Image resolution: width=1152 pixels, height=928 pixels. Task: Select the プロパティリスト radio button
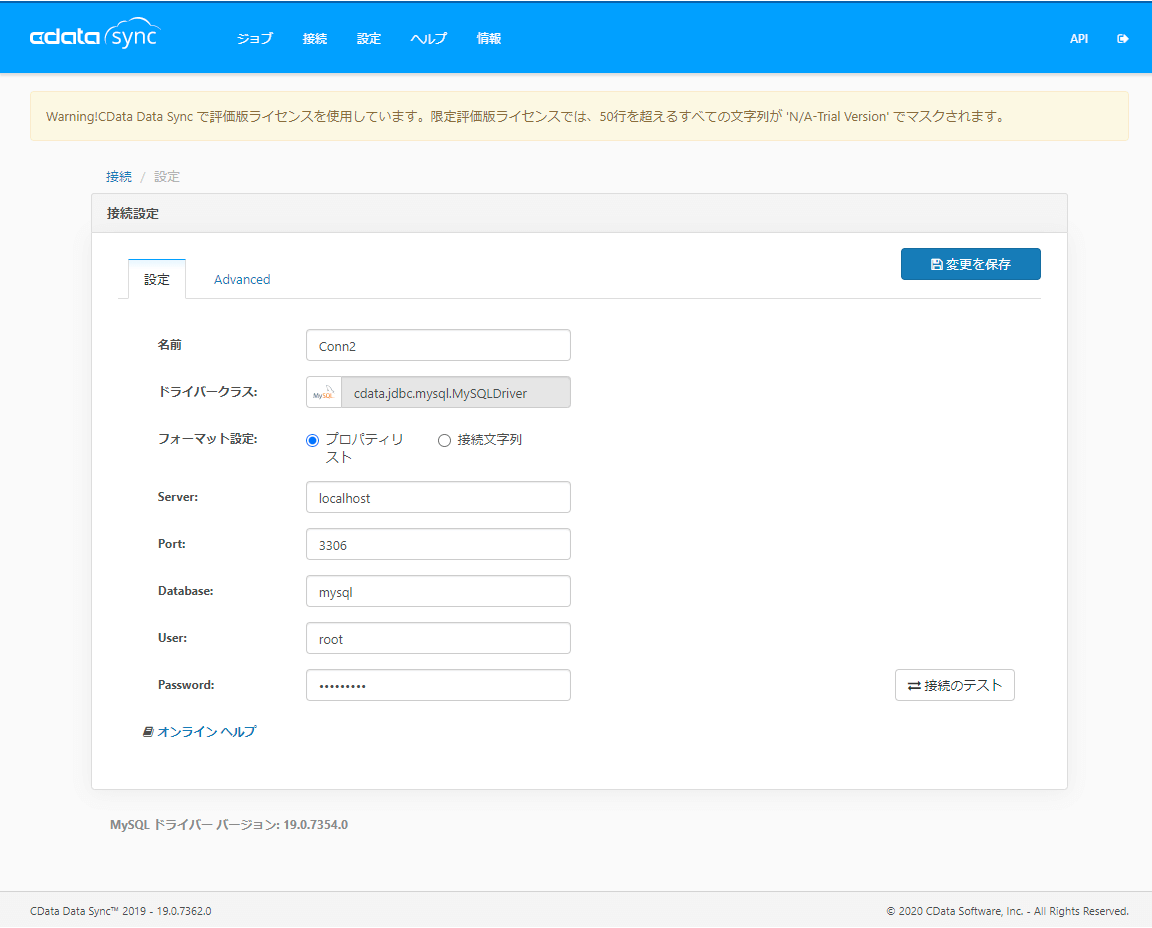[312, 441]
